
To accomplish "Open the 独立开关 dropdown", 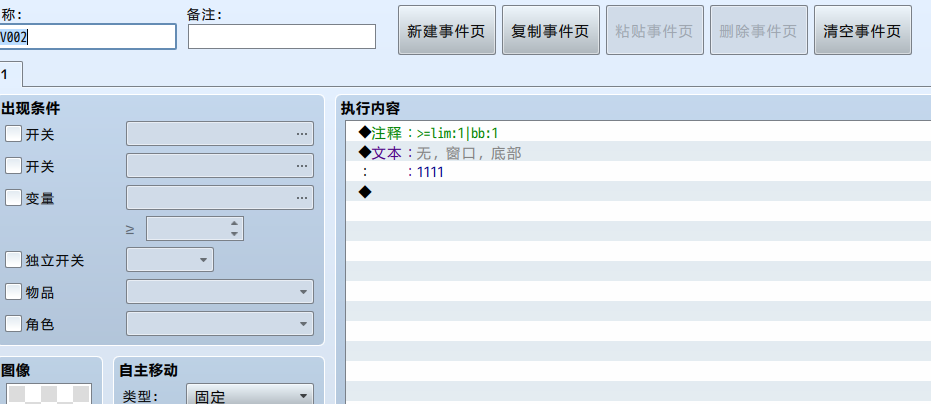I will (170, 260).
